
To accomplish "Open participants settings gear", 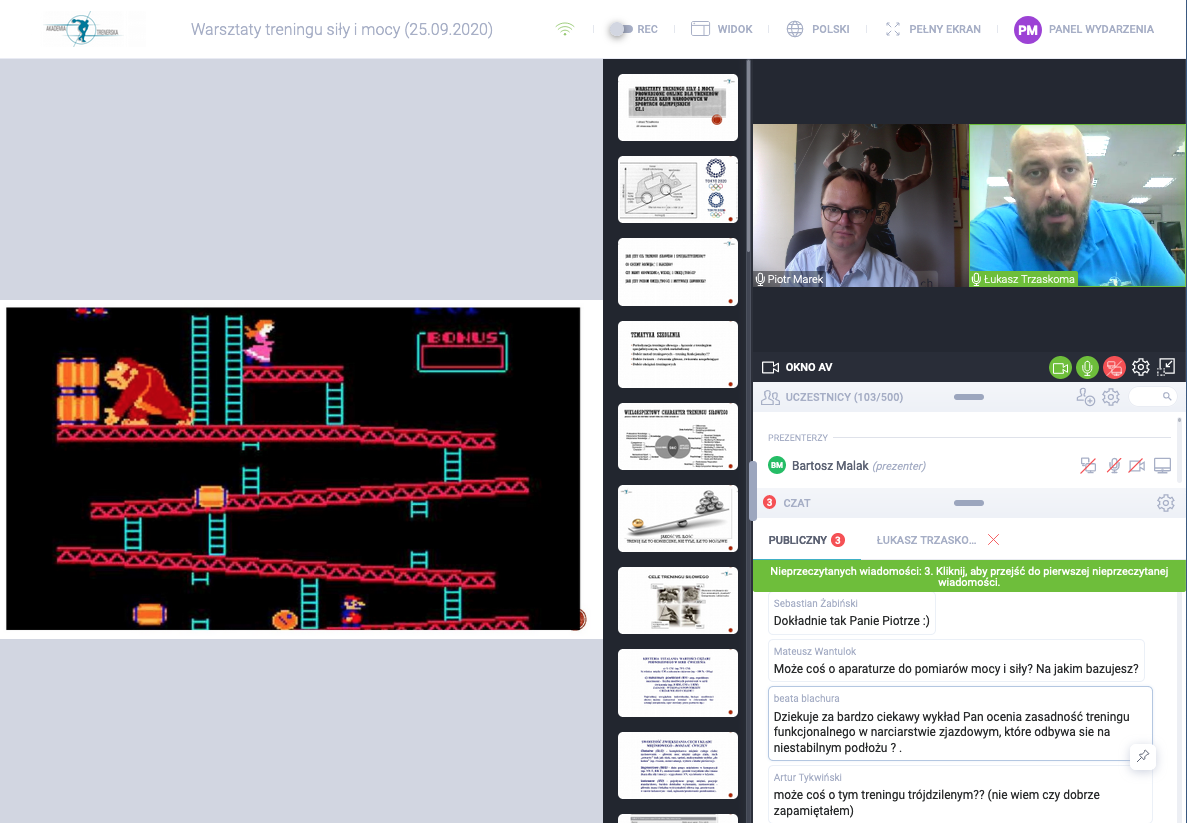I will (x=1110, y=397).
